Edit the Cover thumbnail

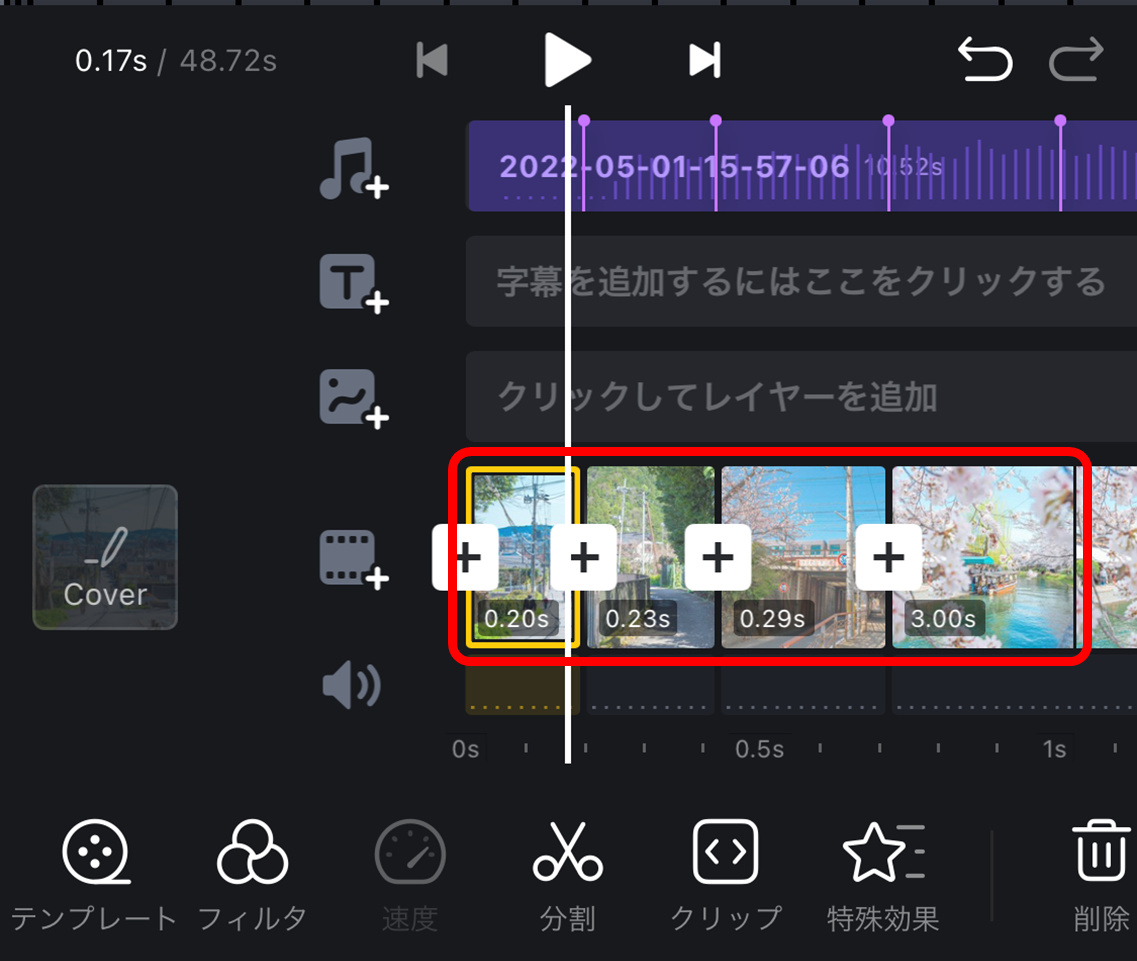(x=105, y=557)
